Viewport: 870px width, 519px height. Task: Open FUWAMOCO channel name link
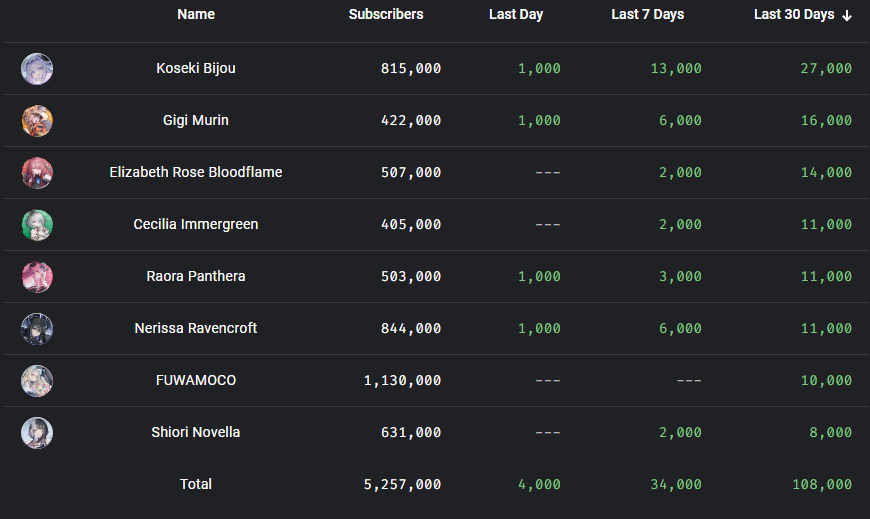(196, 380)
